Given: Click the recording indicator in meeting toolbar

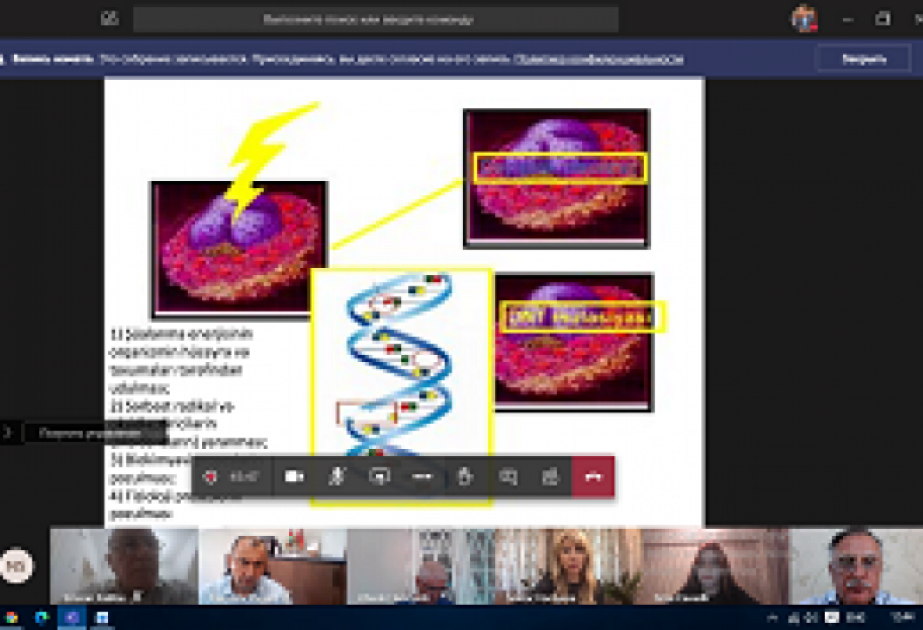Looking at the screenshot, I should tap(210, 476).
